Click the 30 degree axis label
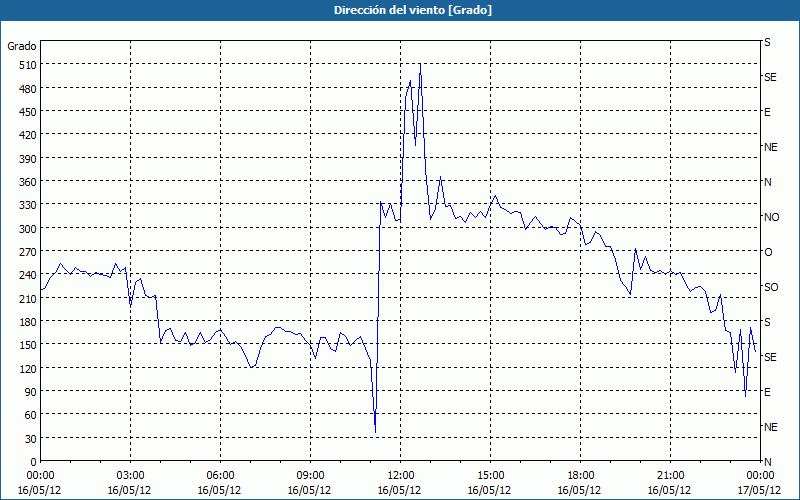Image resolution: width=800 pixels, height=500 pixels. pos(30,439)
